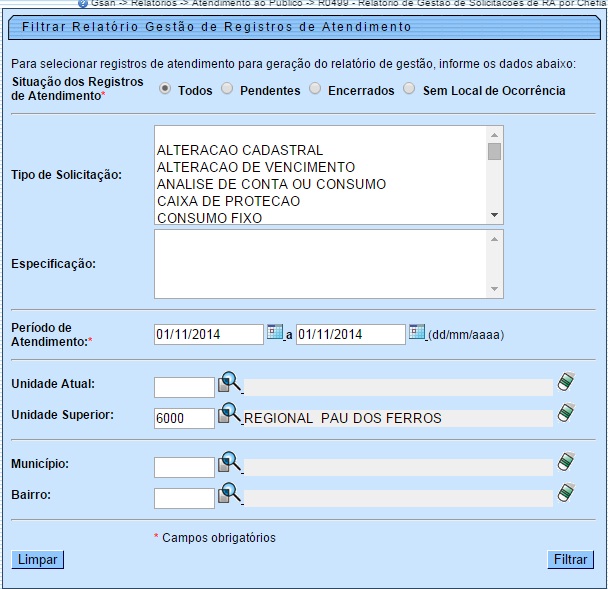Click the start date field 01/11/2014
The image size is (608, 589).
point(209,334)
